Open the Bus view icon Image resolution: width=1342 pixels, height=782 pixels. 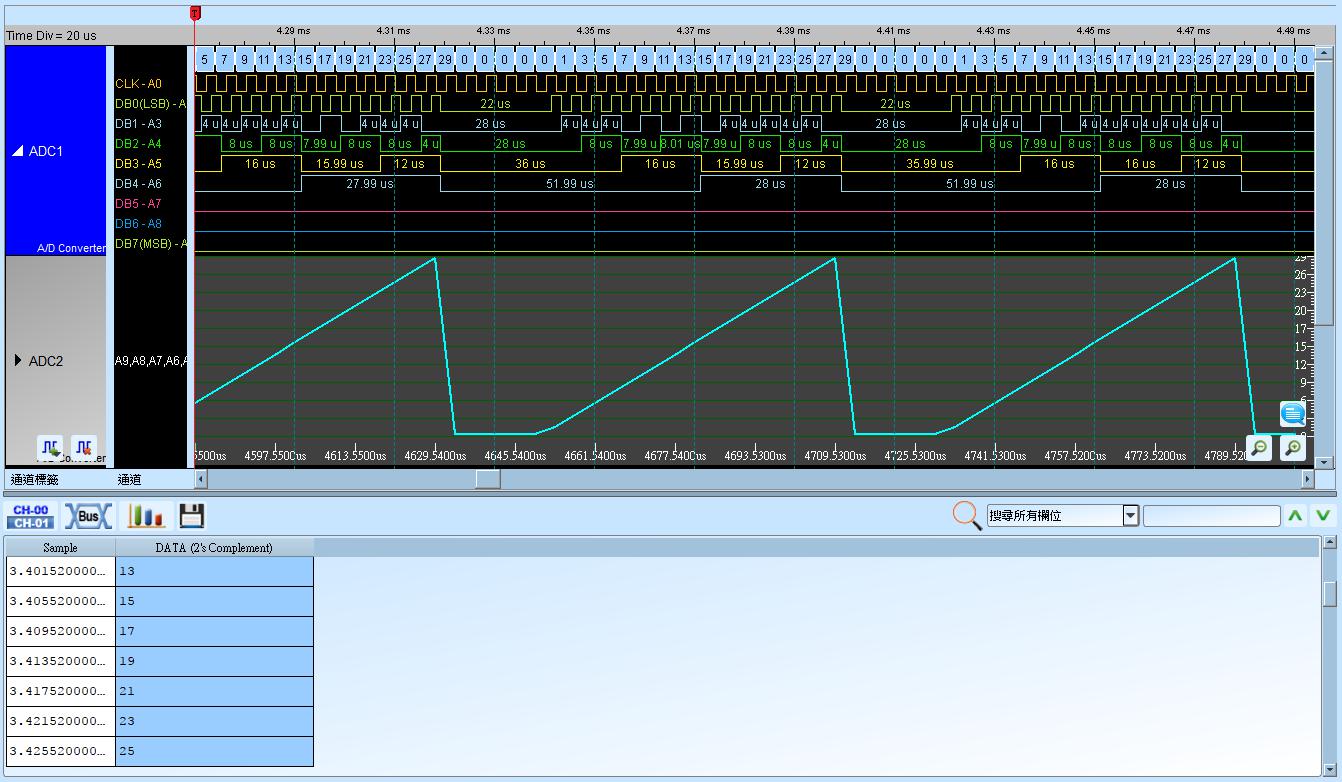[88, 516]
